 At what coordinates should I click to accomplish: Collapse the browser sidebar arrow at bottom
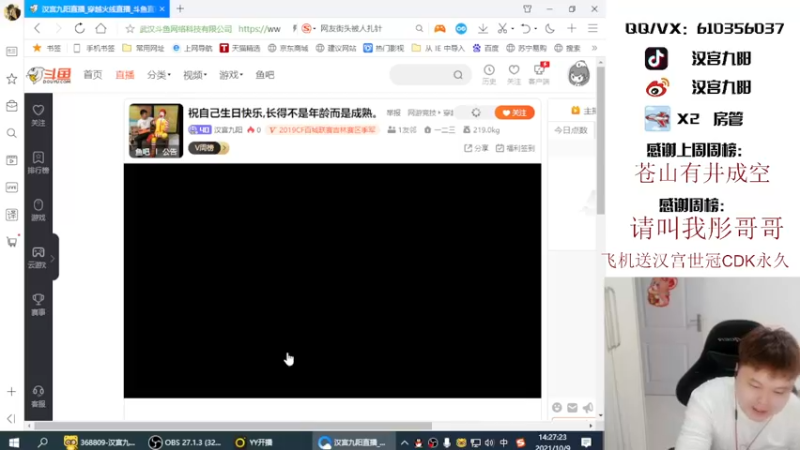click(x=11, y=419)
